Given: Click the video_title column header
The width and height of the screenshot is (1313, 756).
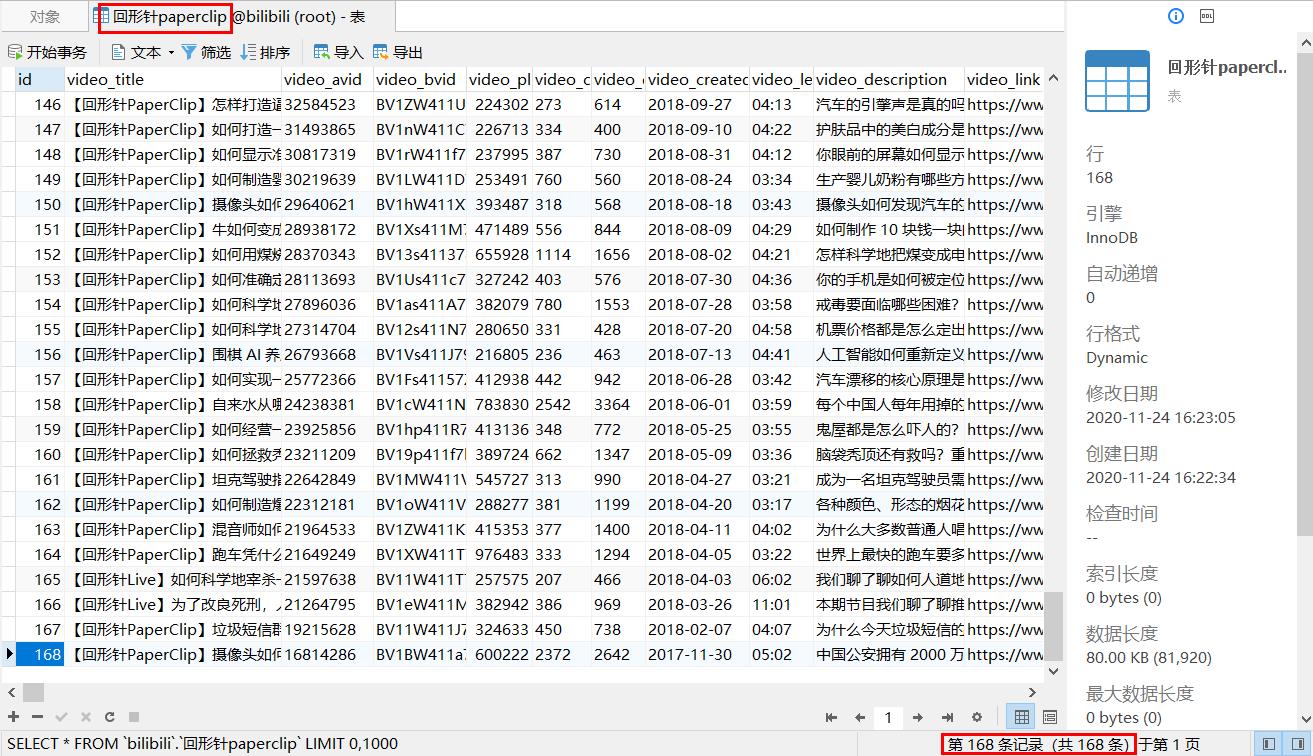Looking at the screenshot, I should coord(173,79).
